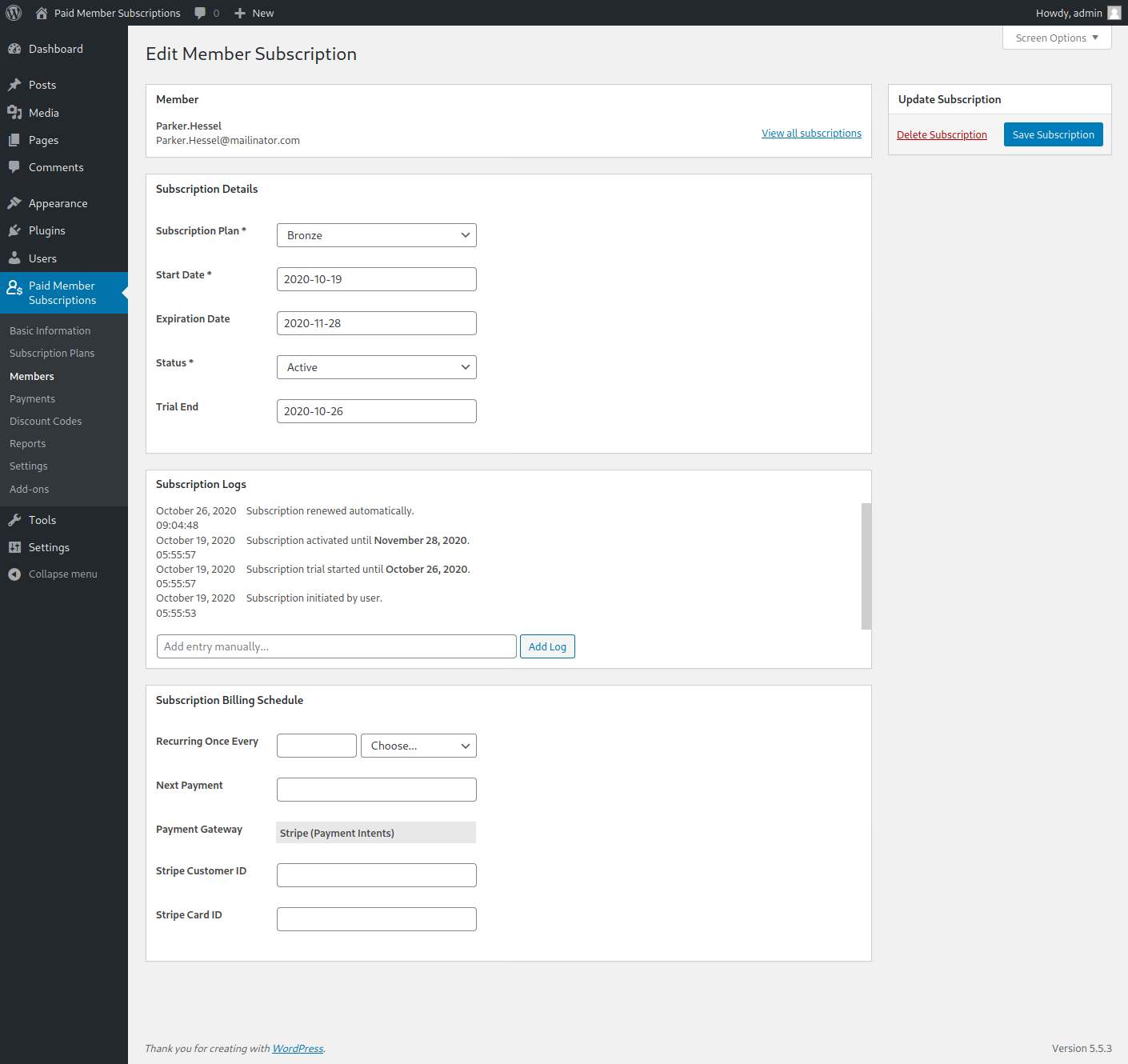Click the WordPress logo icon
The image size is (1128, 1064).
click(14, 13)
